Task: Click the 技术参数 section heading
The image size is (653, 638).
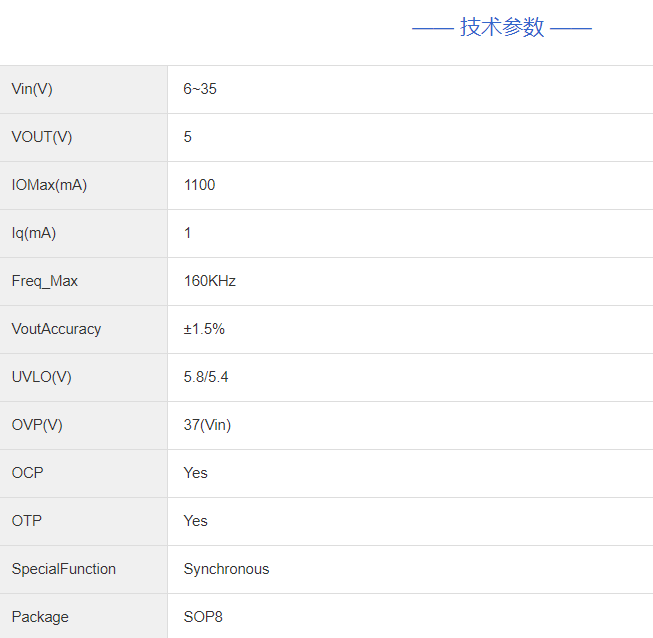Action: click(x=502, y=27)
